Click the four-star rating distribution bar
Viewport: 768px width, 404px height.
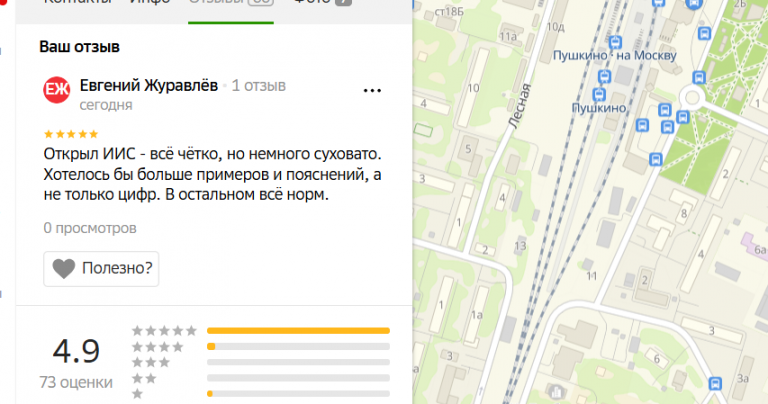click(298, 347)
